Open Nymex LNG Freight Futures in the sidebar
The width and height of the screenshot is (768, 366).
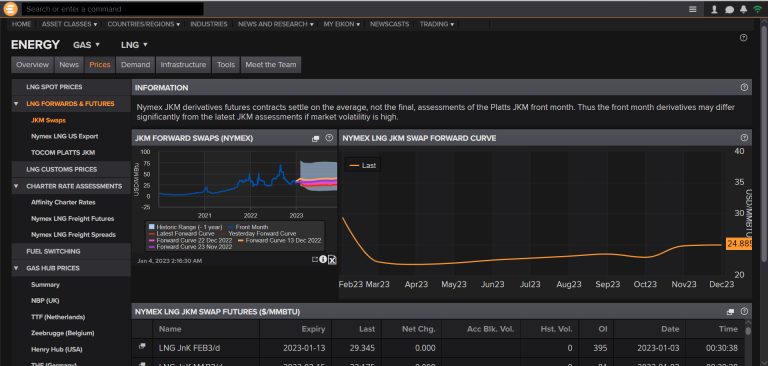pyautogui.click(x=71, y=219)
